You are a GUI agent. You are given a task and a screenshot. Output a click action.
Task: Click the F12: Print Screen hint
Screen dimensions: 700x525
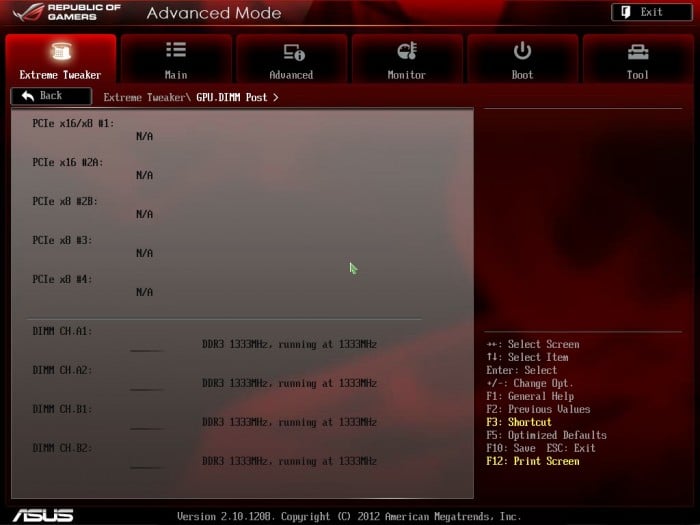pyautogui.click(x=533, y=461)
